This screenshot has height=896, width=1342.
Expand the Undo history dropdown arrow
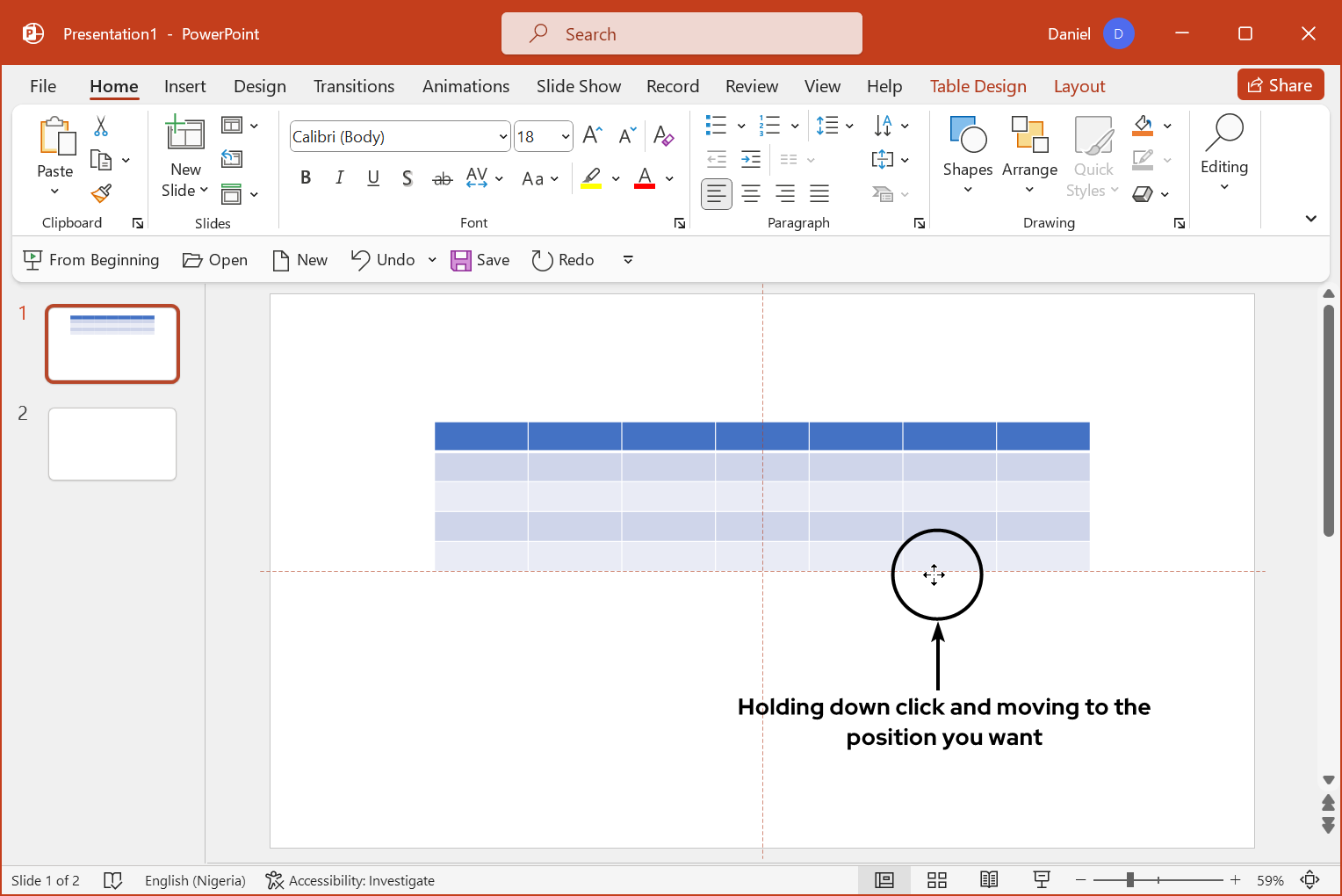pos(432,260)
